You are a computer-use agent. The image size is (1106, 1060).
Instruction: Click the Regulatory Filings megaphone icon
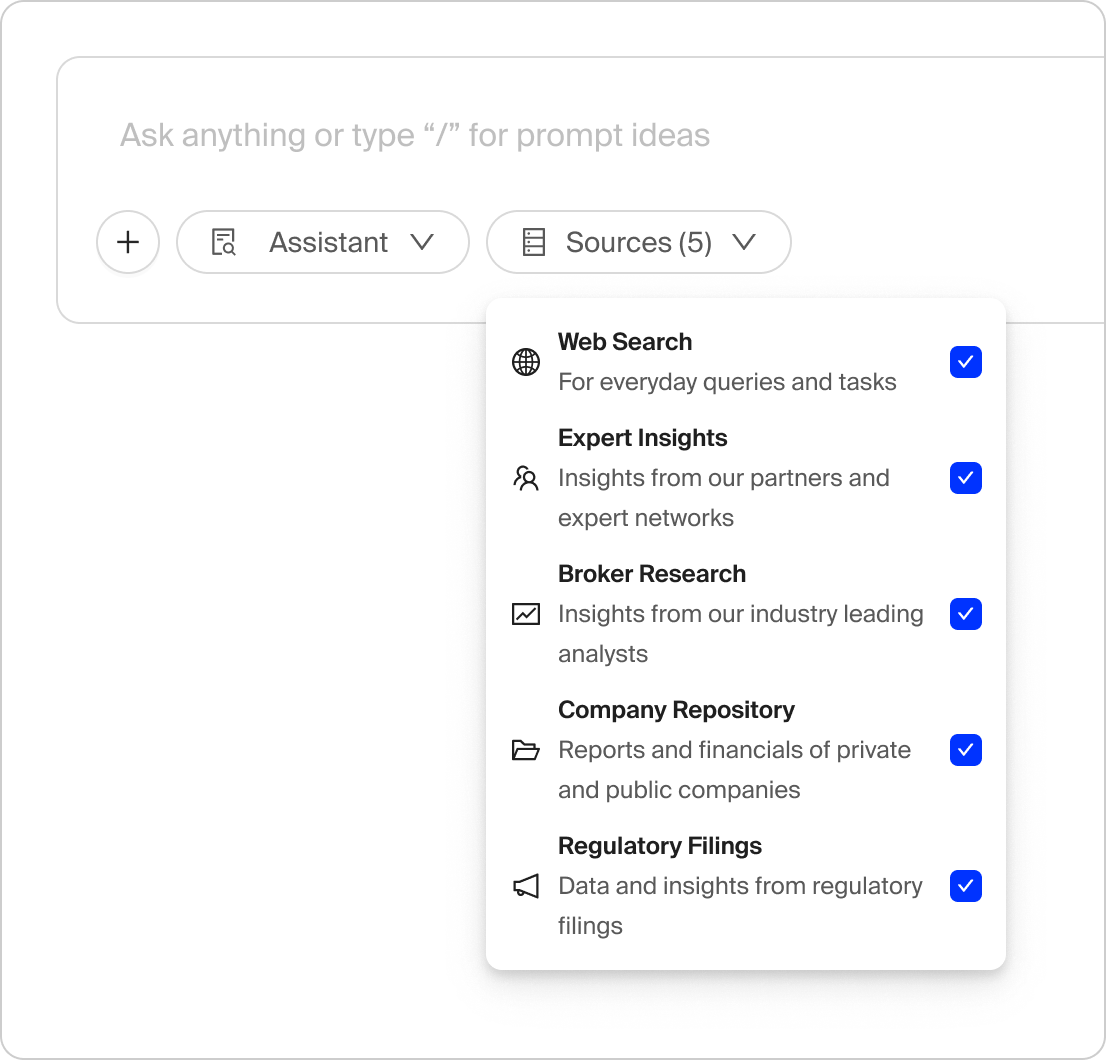tap(526, 886)
